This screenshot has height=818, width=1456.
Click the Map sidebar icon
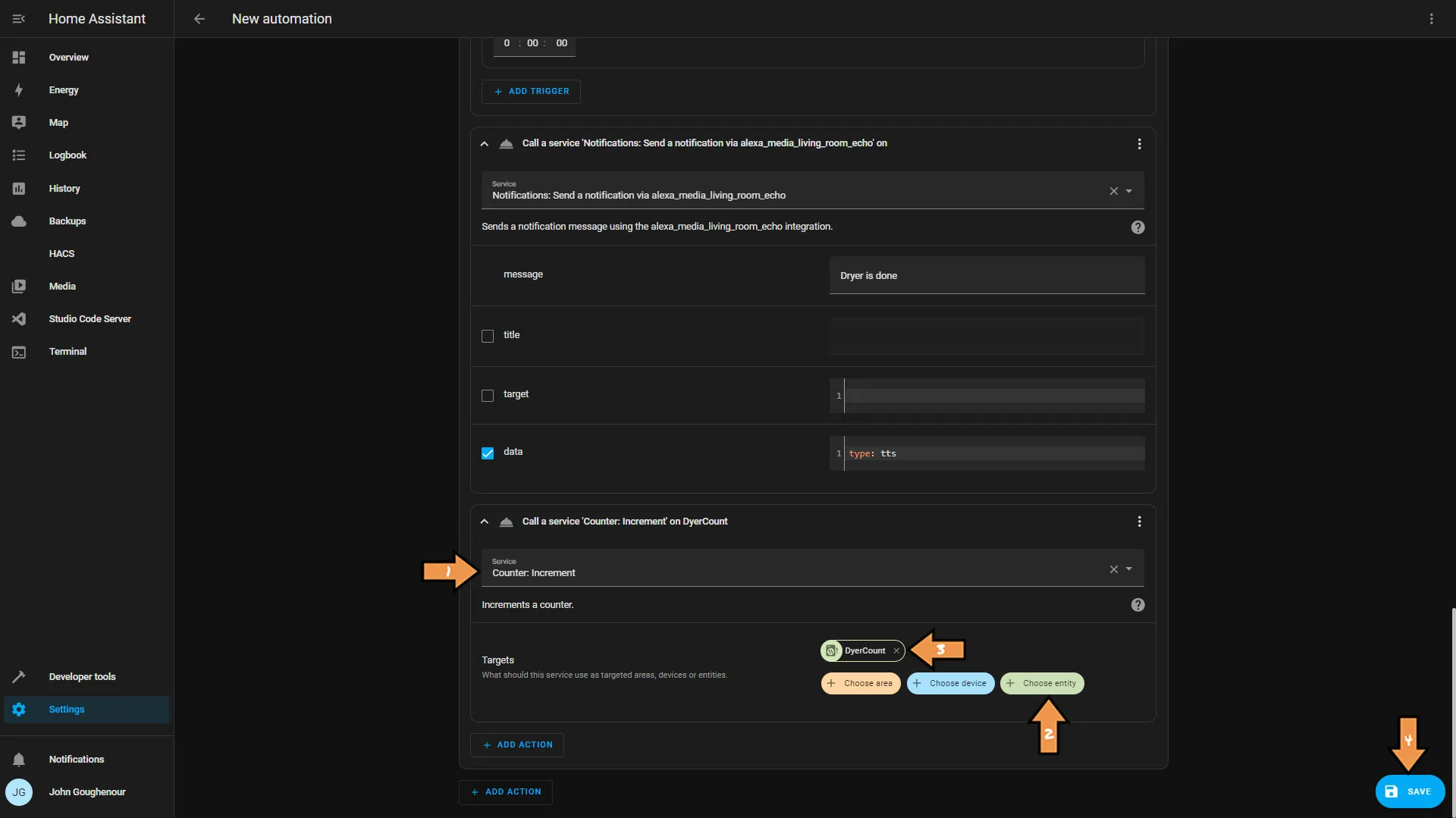click(x=19, y=123)
